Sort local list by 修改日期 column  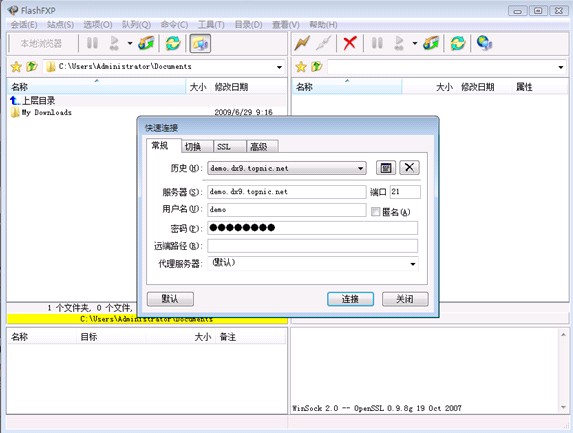pos(248,87)
